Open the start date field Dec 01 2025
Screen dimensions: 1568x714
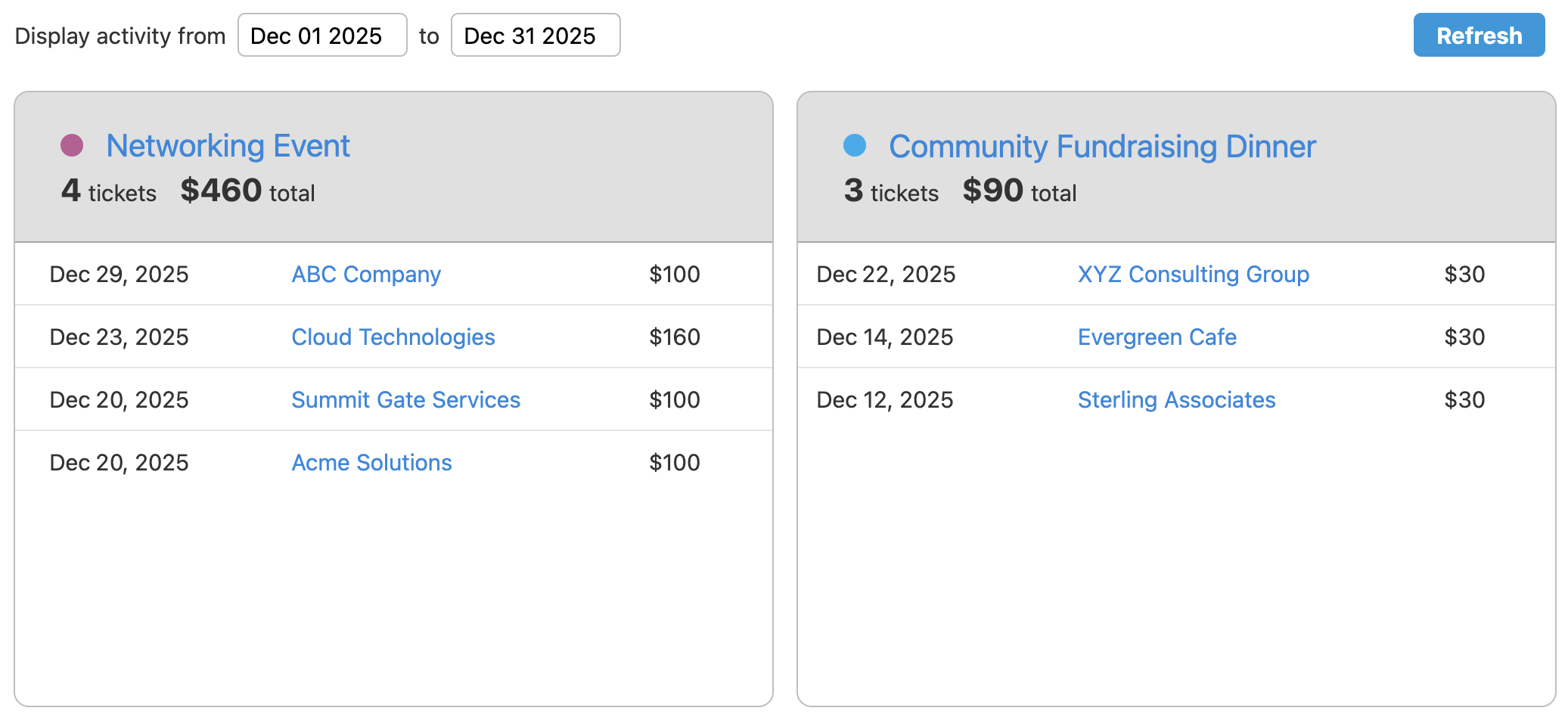click(321, 36)
